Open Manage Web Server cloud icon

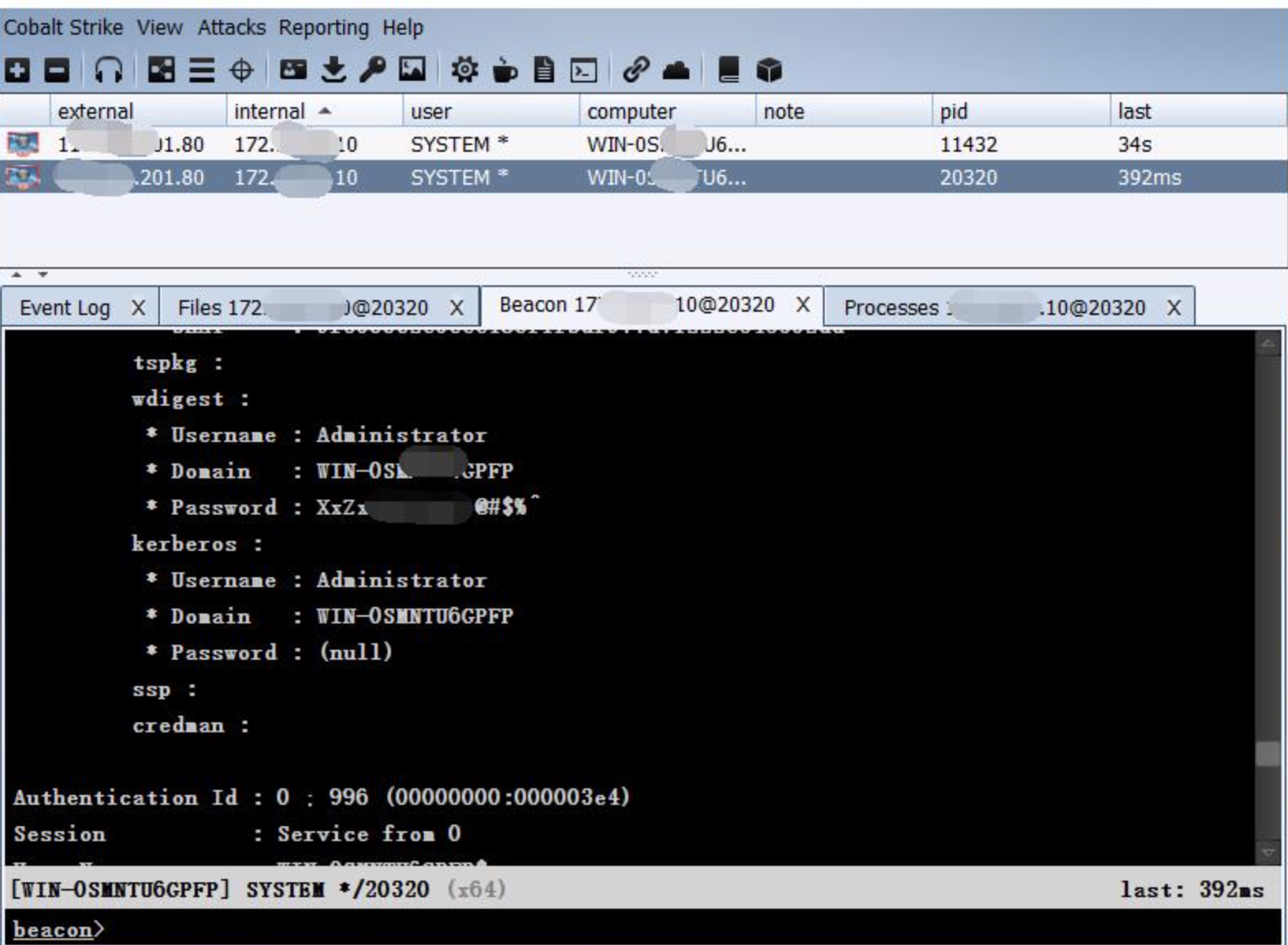point(676,70)
